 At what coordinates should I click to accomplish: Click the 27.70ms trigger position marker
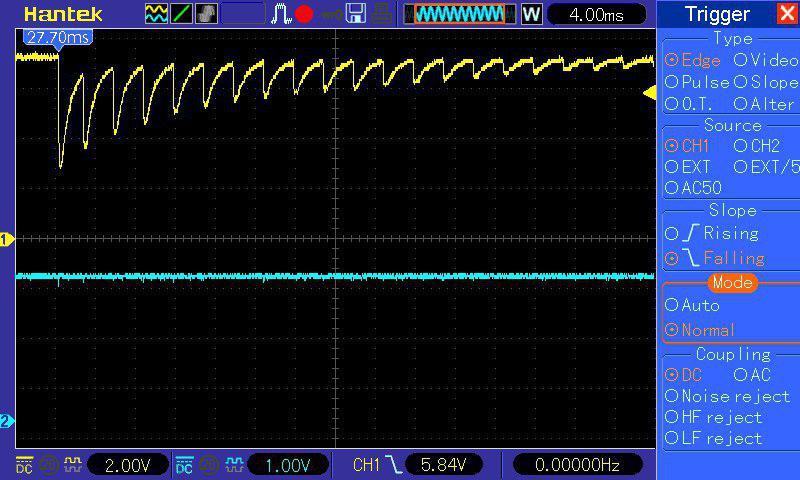click(58, 38)
